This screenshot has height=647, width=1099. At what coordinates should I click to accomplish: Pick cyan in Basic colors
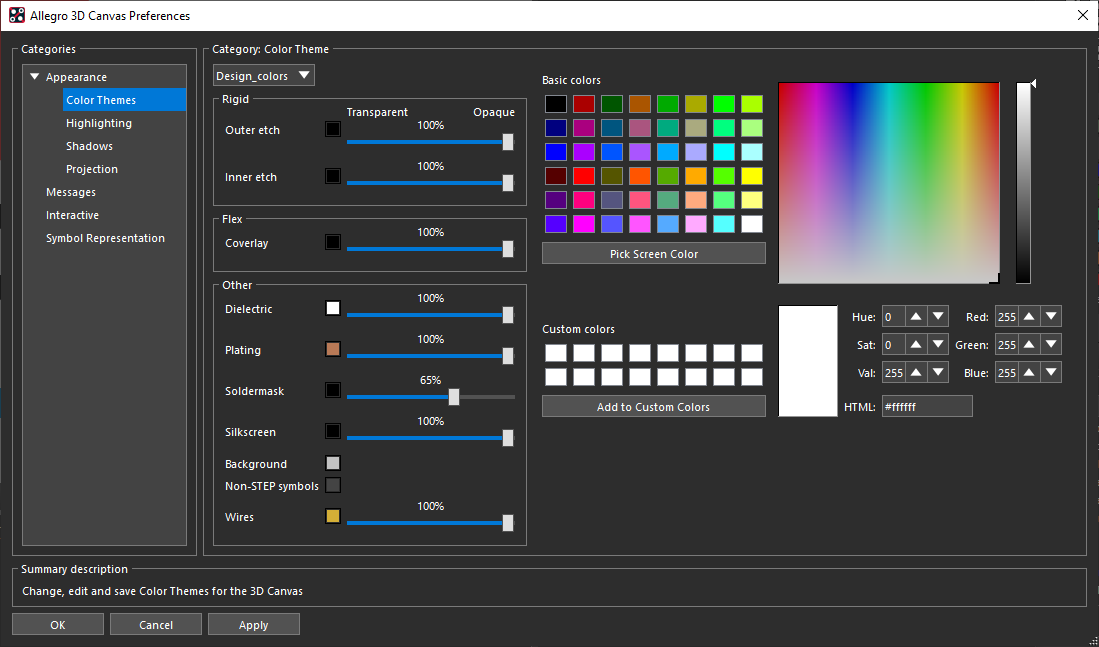pos(724,152)
